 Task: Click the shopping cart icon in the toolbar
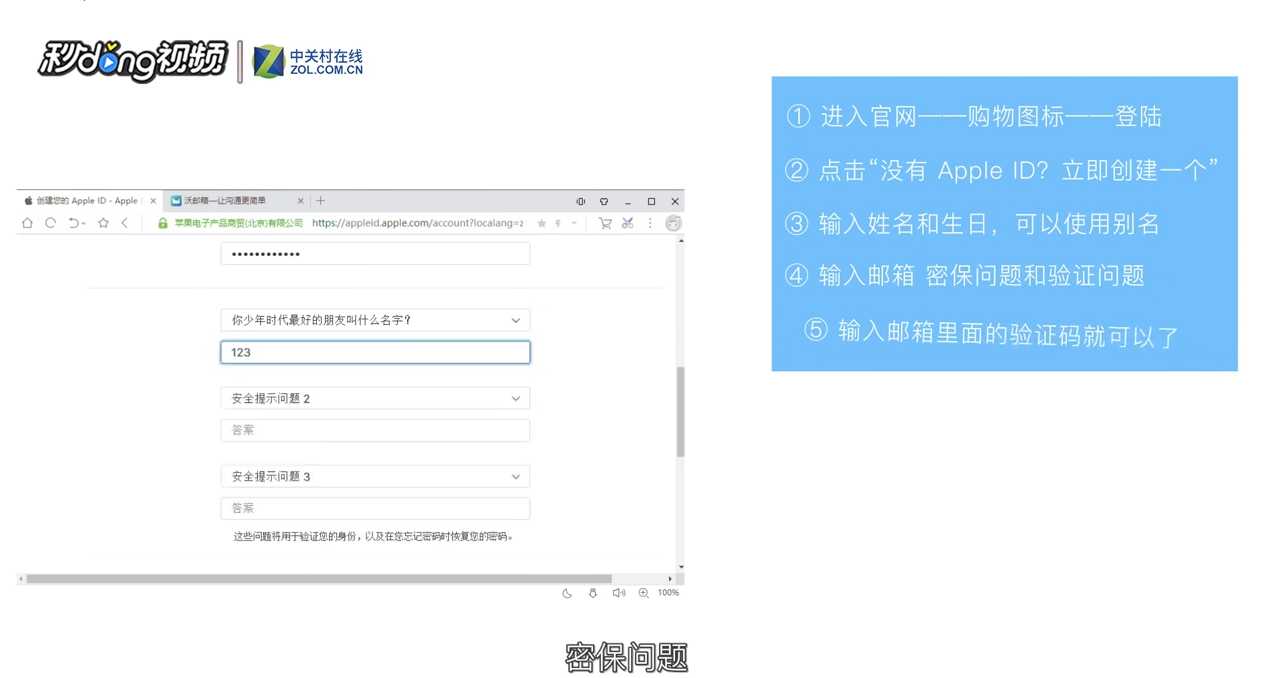606,223
